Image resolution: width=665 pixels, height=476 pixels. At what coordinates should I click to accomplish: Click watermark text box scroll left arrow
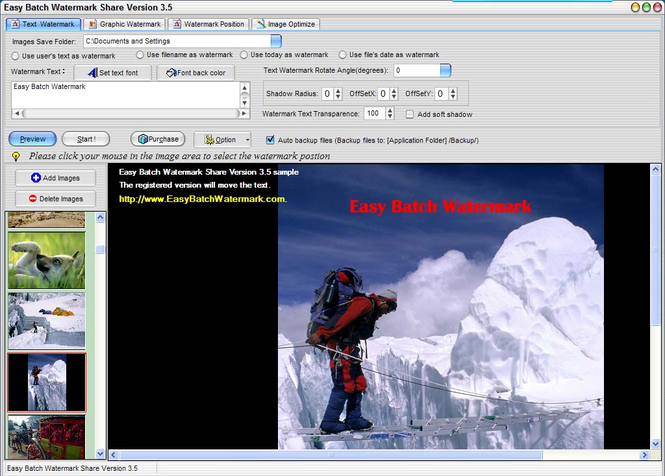pos(17,113)
